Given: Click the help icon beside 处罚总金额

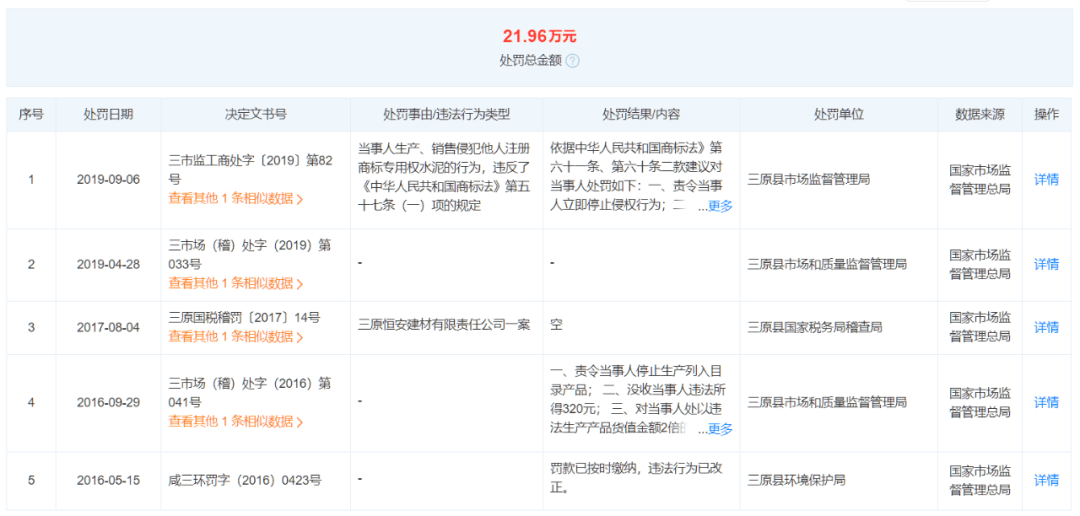Looking at the screenshot, I should coord(572,61).
